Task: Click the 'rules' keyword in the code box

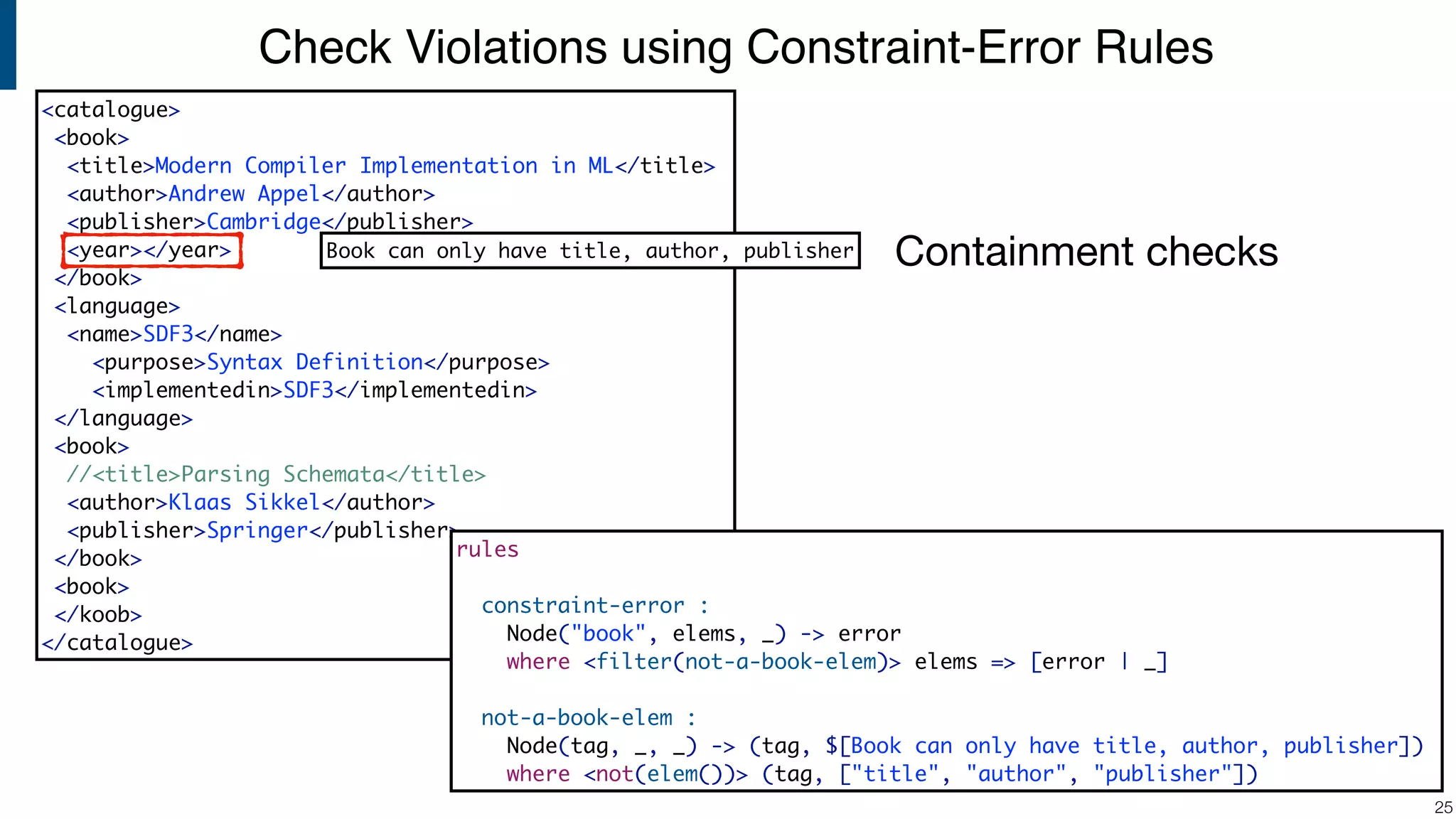Action: tap(488, 550)
